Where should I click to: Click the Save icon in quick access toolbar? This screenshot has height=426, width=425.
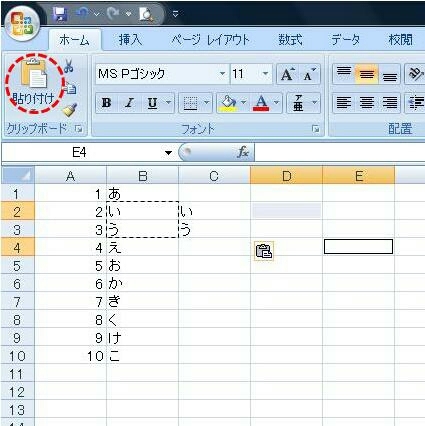[60, 14]
